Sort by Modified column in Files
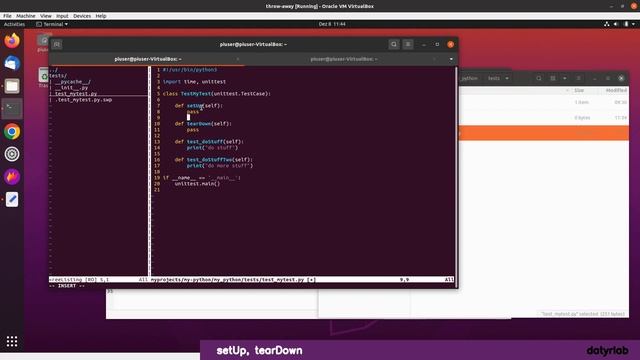640x360 pixels. tap(616, 90)
